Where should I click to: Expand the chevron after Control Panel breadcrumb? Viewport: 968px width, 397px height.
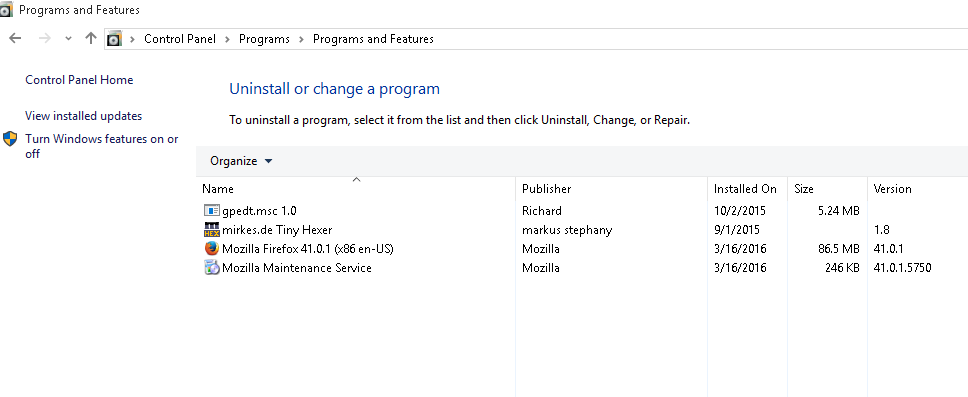(x=227, y=39)
